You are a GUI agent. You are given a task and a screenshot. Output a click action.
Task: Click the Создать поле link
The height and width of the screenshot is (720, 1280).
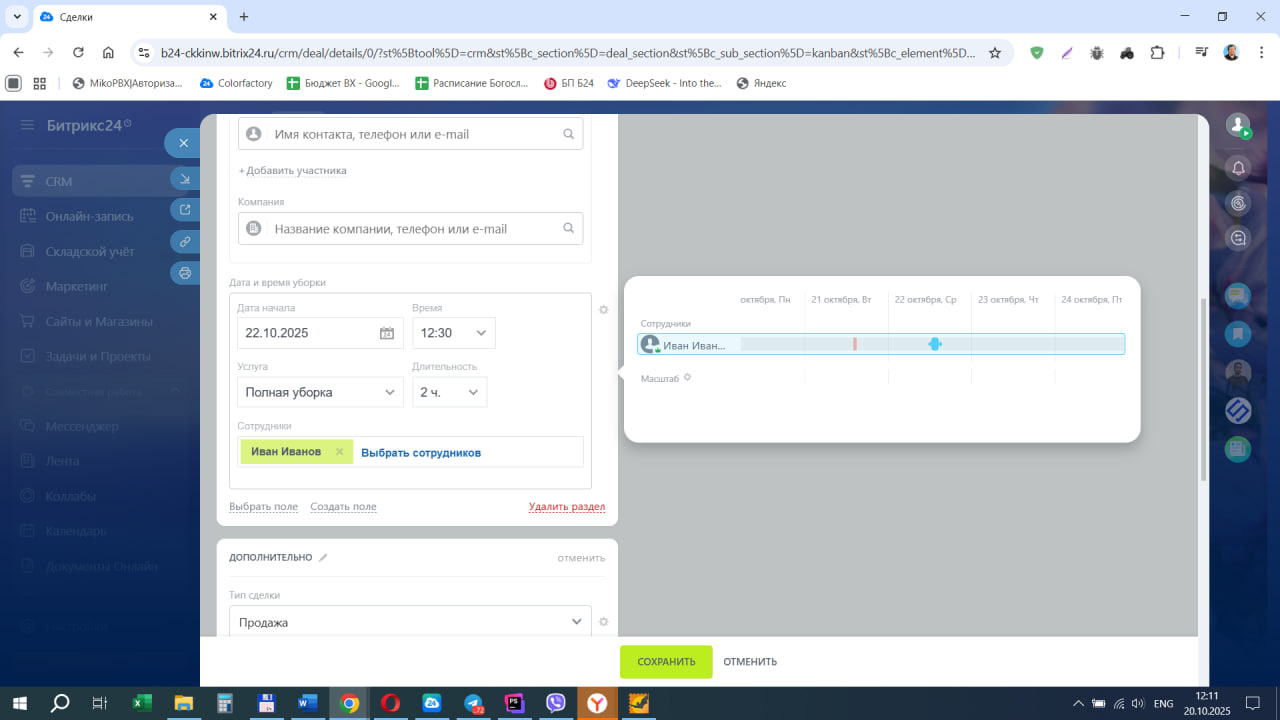[x=343, y=507]
